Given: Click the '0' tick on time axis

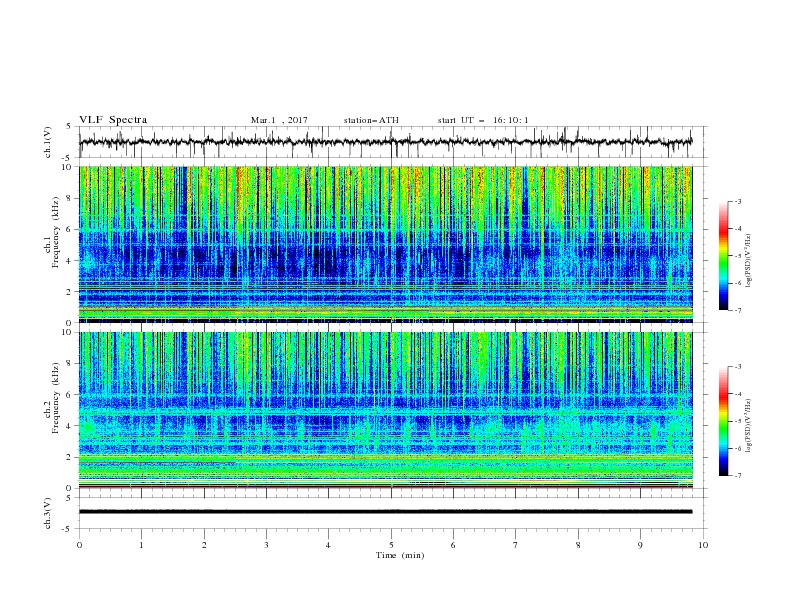Looking at the screenshot, I should click(x=79, y=545).
